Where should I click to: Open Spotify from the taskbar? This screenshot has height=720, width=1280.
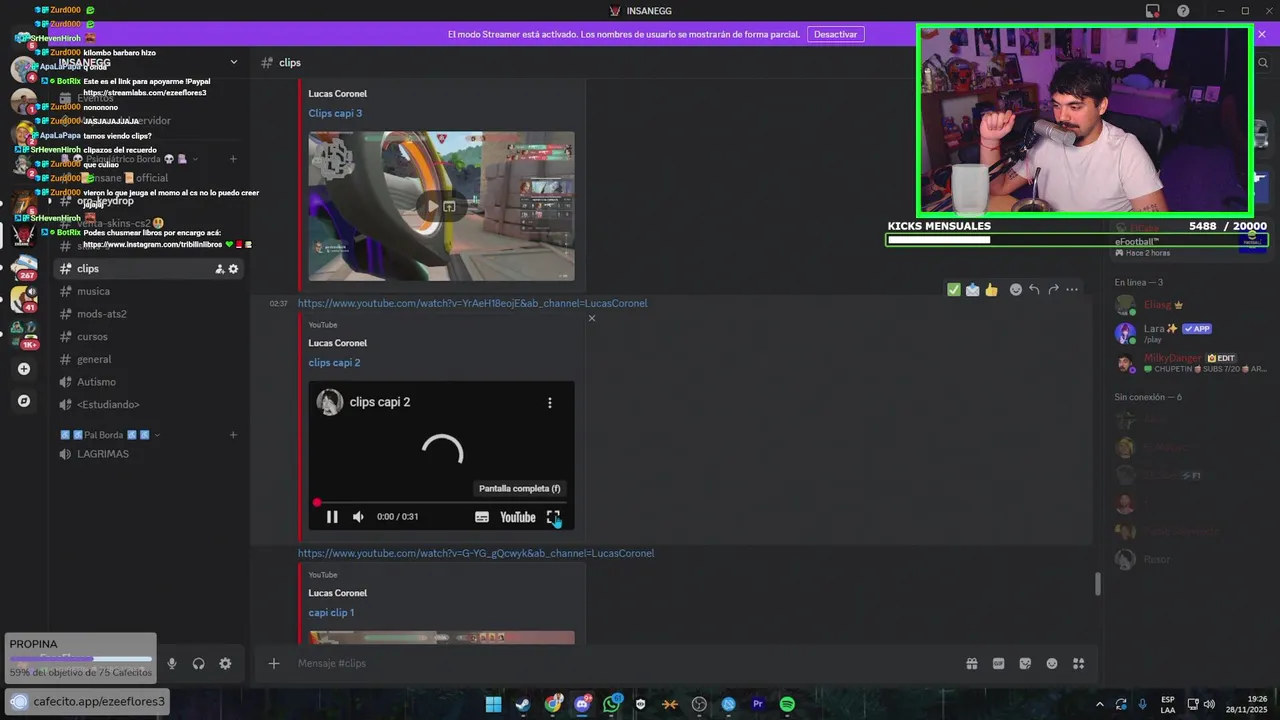coord(787,704)
